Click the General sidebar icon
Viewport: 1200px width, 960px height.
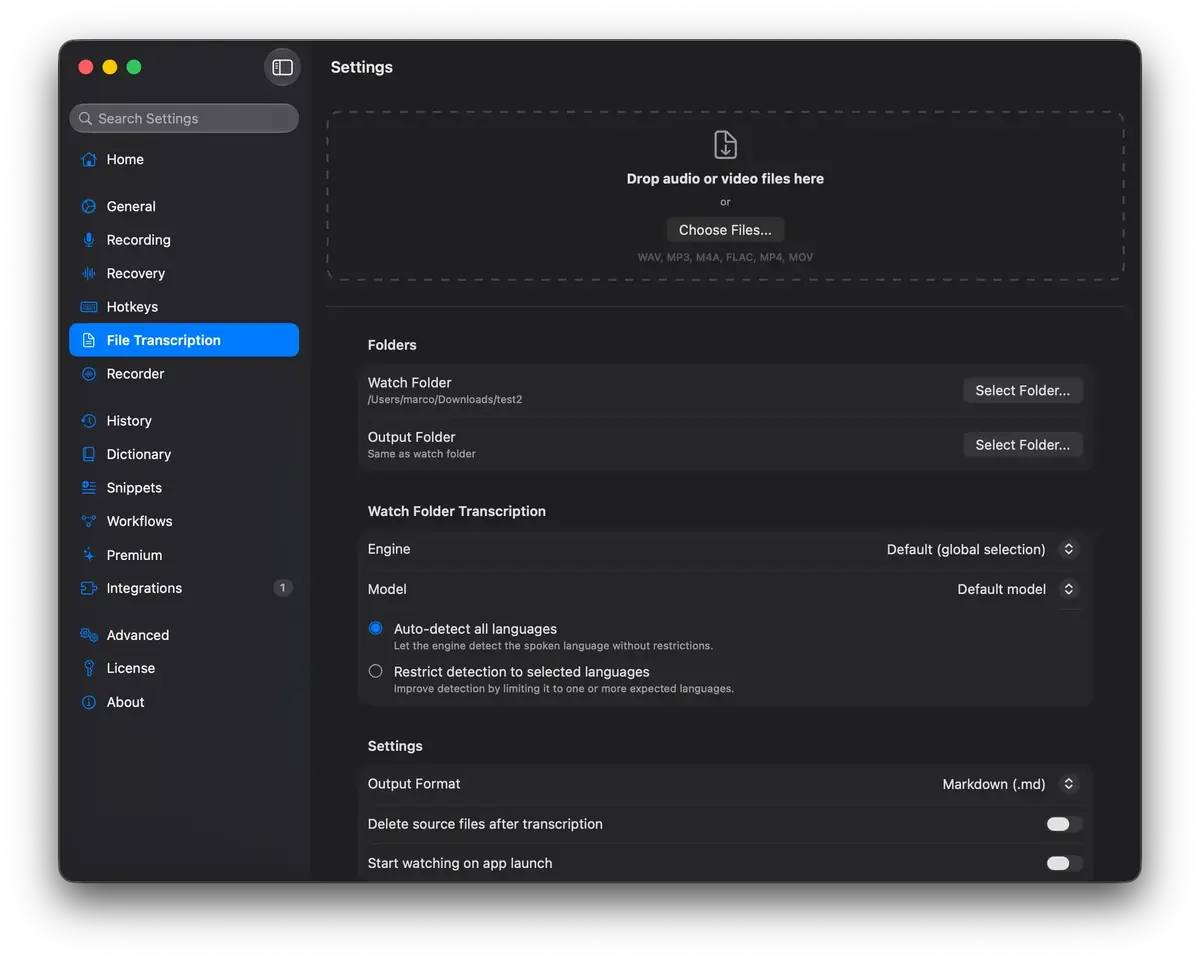point(89,206)
